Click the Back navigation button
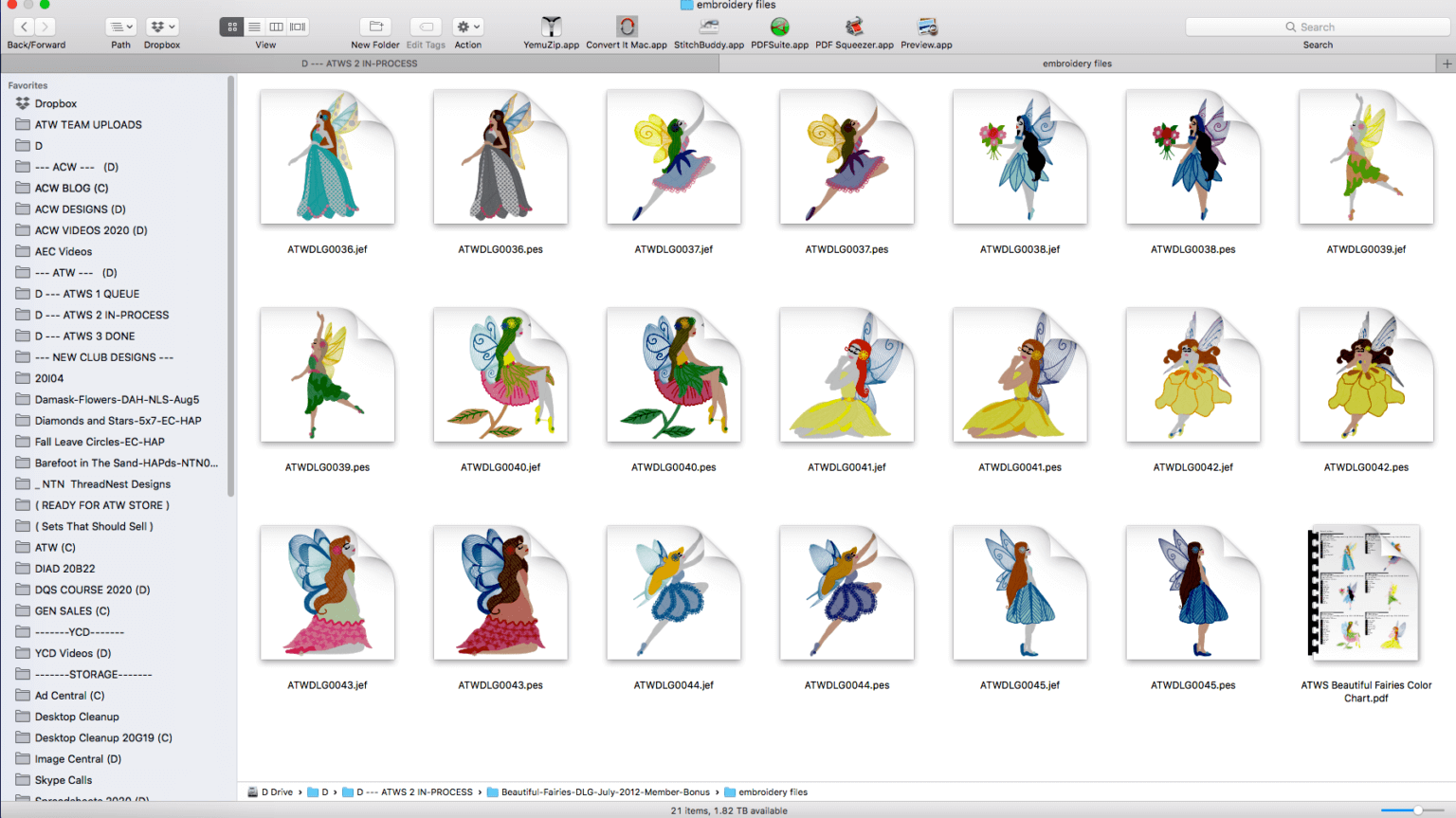Image resolution: width=1456 pixels, height=818 pixels. point(22,27)
